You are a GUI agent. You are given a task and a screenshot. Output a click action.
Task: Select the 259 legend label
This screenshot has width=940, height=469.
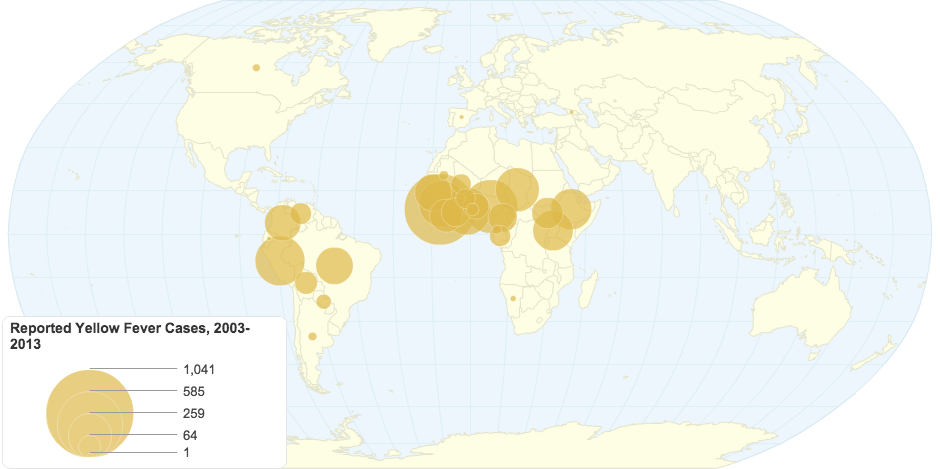tap(194, 413)
